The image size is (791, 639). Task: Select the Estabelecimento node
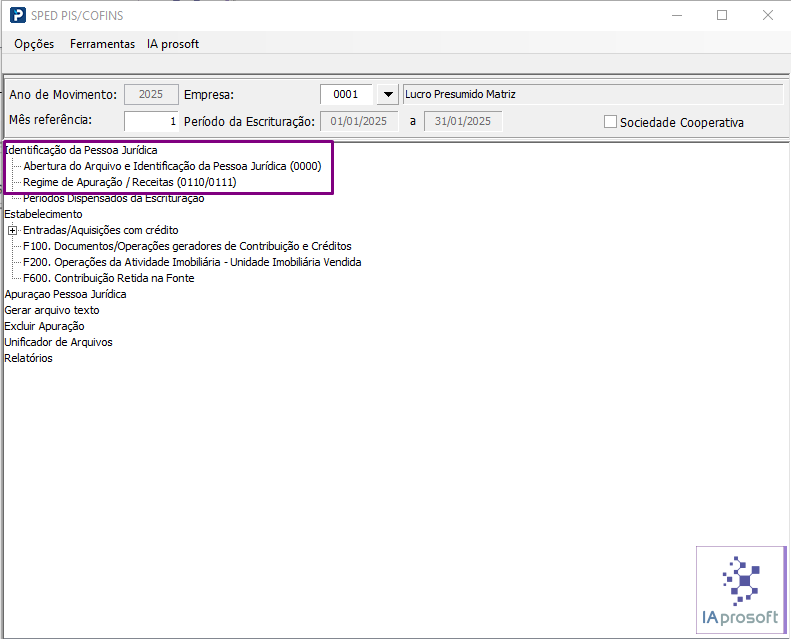[x=43, y=214]
